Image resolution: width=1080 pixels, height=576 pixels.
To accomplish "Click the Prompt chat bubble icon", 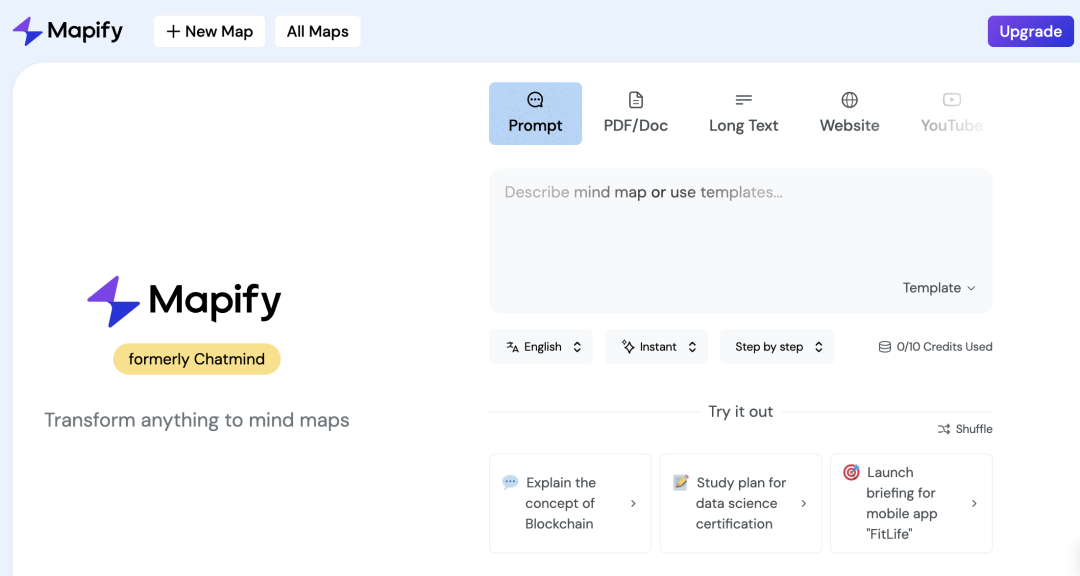I will pos(535,100).
